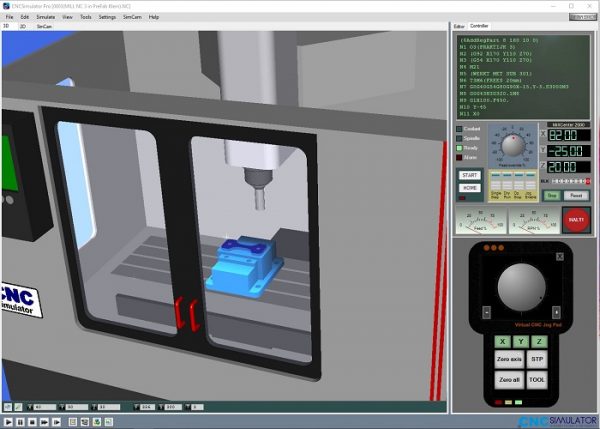Click the first icon in the 3D view status bar
Viewport: 600px width, 429px height.
click(x=8, y=407)
